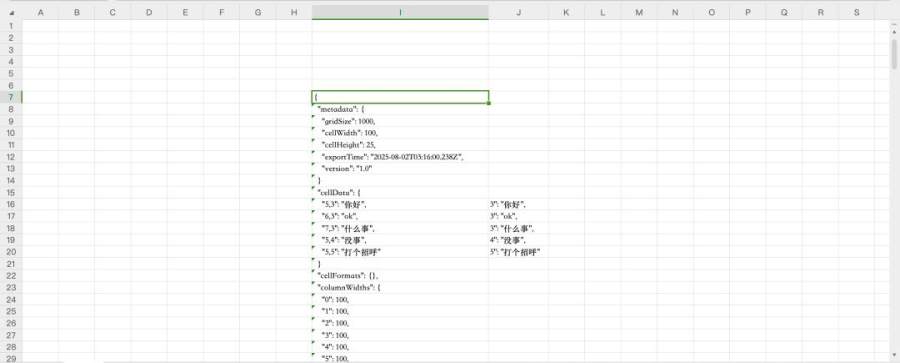Select row 1 header
This screenshot has height=363, width=900.
point(11,26)
